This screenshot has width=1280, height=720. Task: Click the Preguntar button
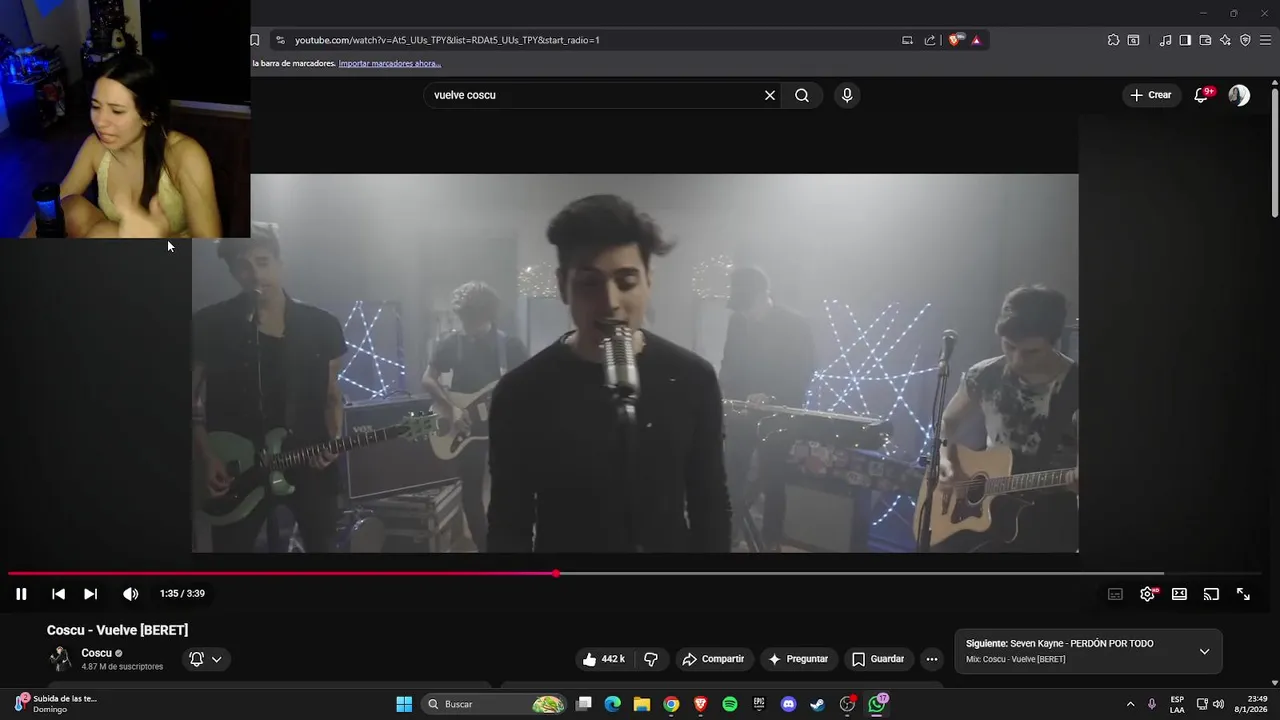click(x=797, y=659)
